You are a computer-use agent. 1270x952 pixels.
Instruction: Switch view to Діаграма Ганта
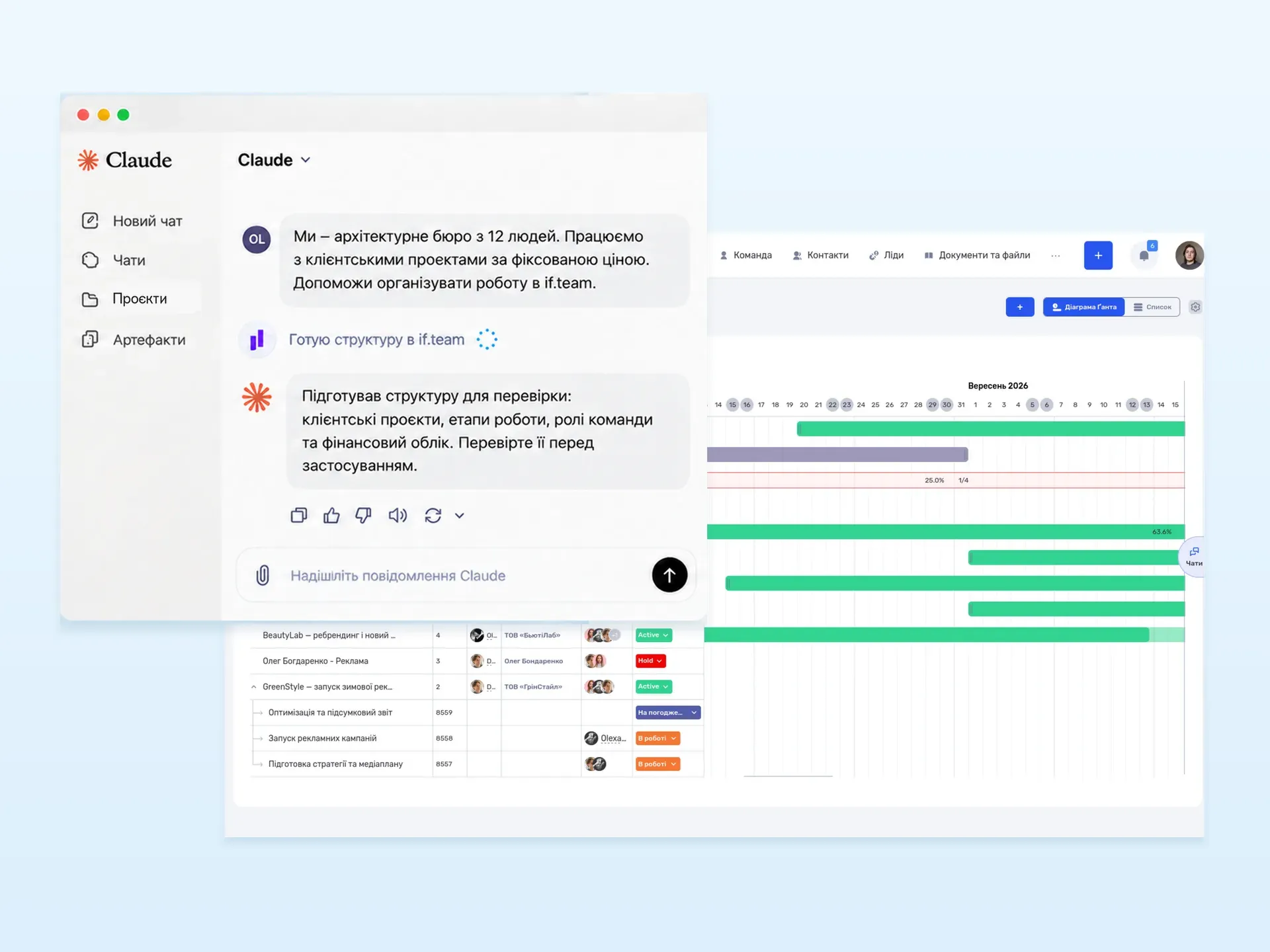coord(1083,307)
